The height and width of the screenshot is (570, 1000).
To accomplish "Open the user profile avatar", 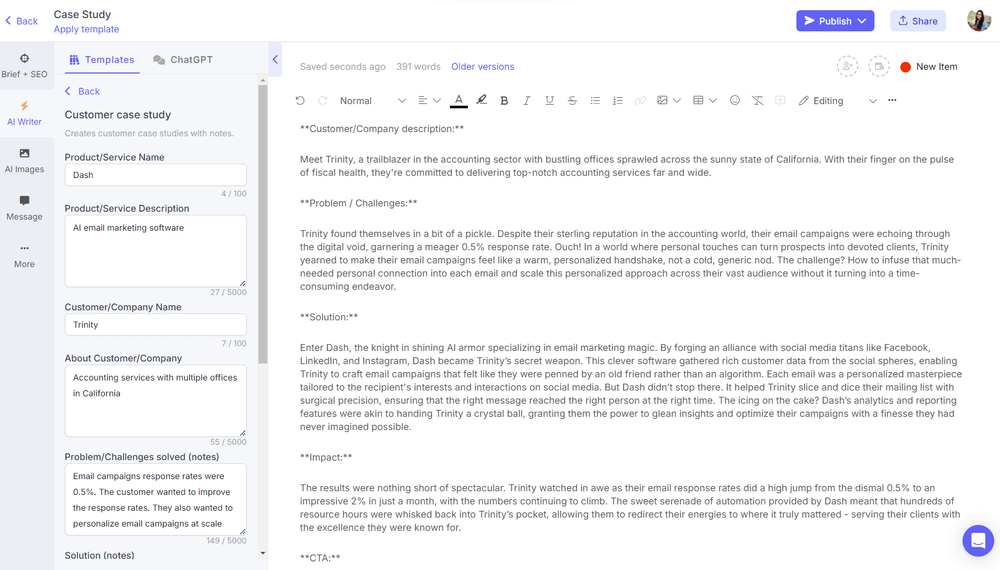I will [979, 20].
